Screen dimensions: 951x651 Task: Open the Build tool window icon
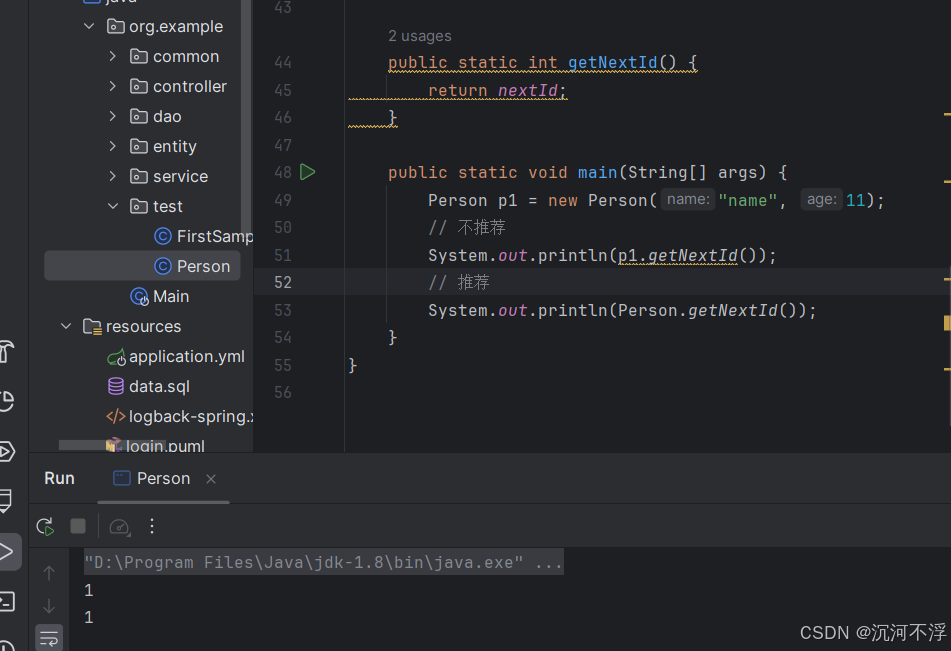click(7, 352)
